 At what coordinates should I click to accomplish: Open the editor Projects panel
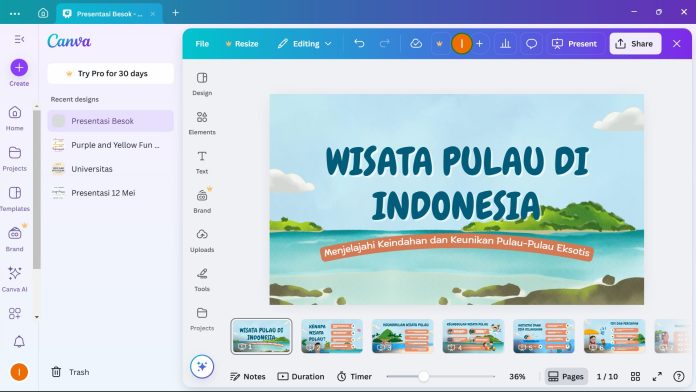[202, 319]
